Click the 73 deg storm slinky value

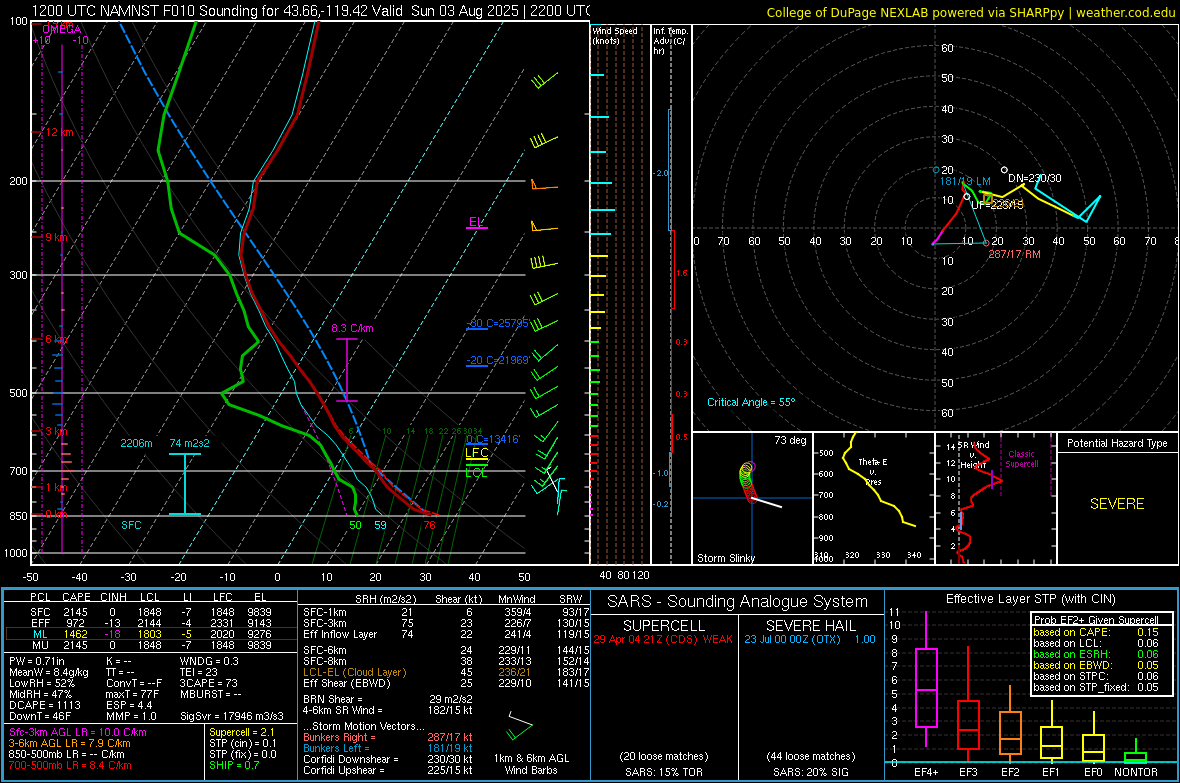coord(790,440)
